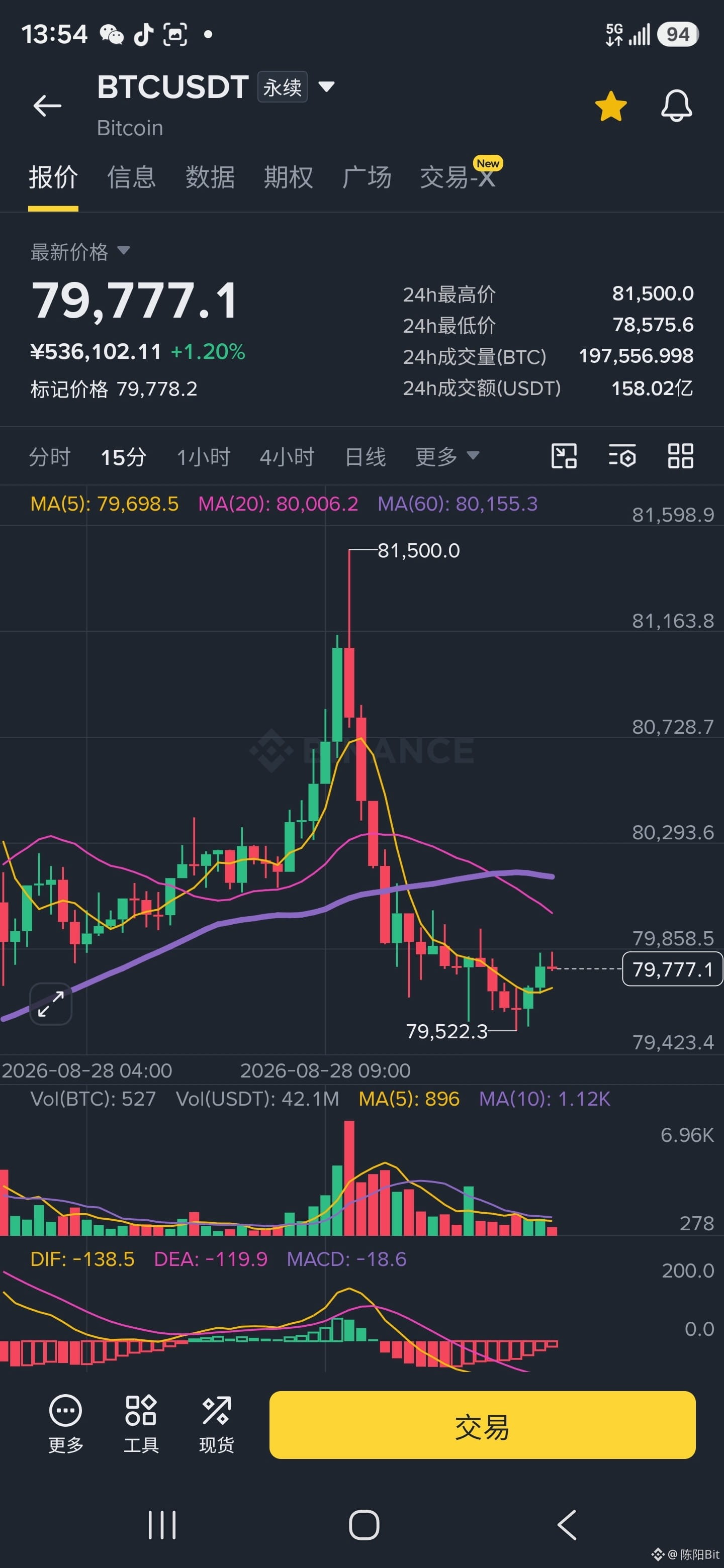Open the chart drawing tools icon
The width and height of the screenshot is (724, 1568).
click(564, 456)
